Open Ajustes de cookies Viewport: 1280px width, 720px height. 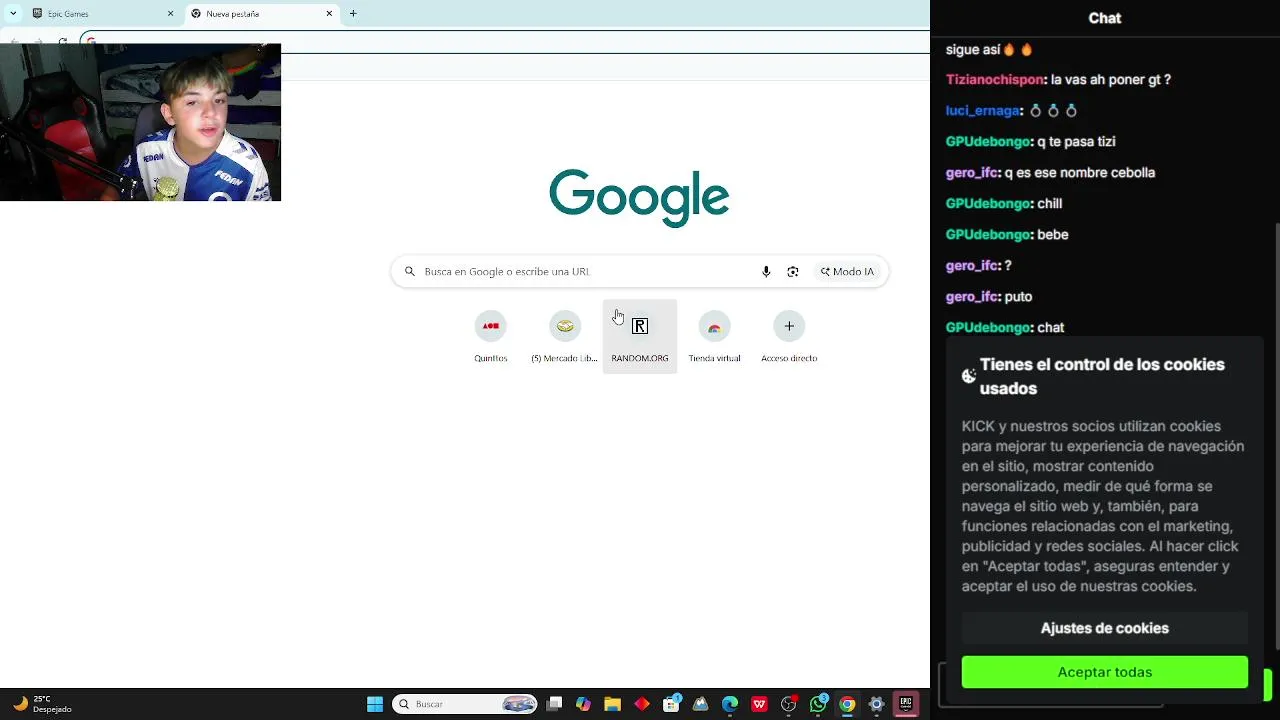tap(1105, 628)
